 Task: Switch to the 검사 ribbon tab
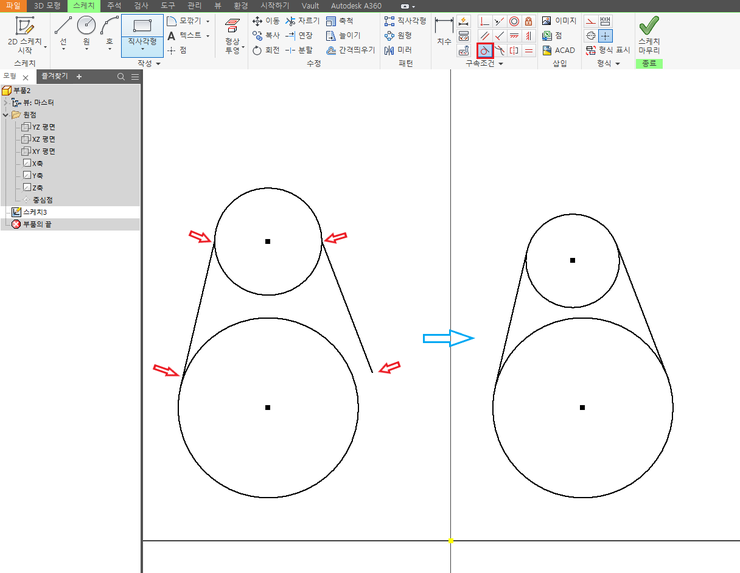141,5
